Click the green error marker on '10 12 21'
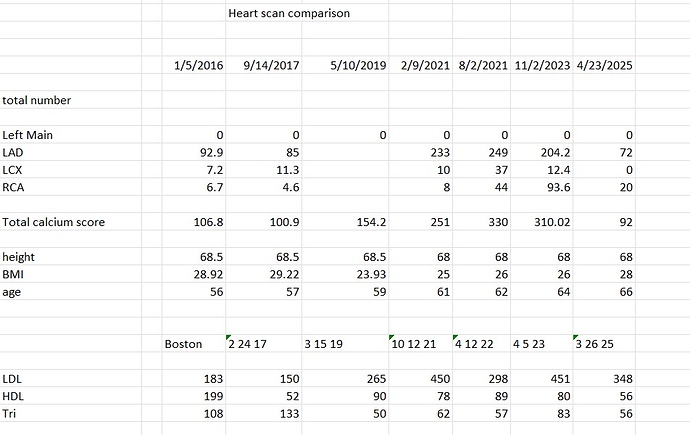 coord(391,337)
